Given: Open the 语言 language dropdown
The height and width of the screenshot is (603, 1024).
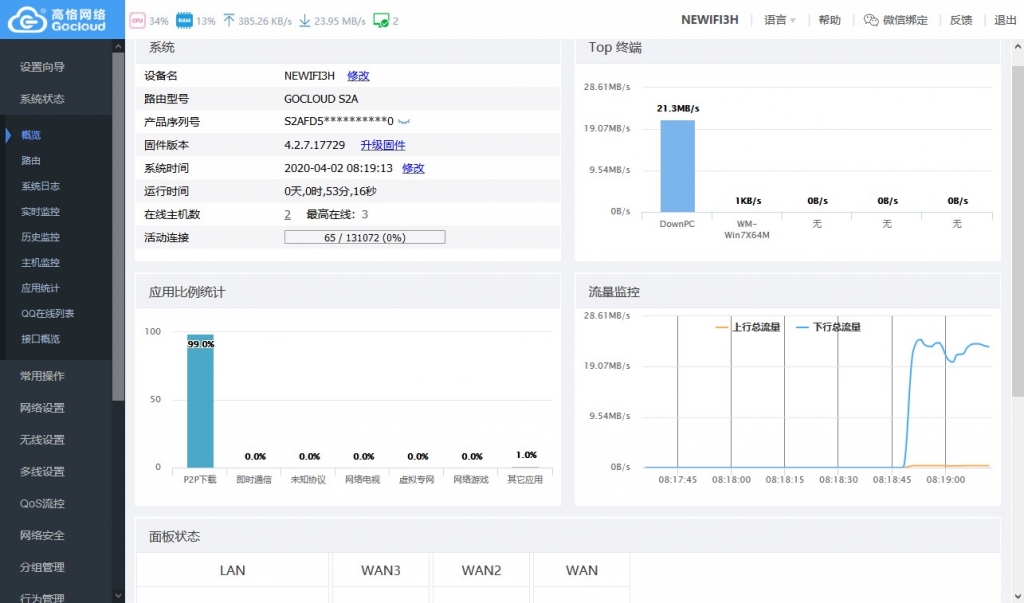Looking at the screenshot, I should point(779,20).
